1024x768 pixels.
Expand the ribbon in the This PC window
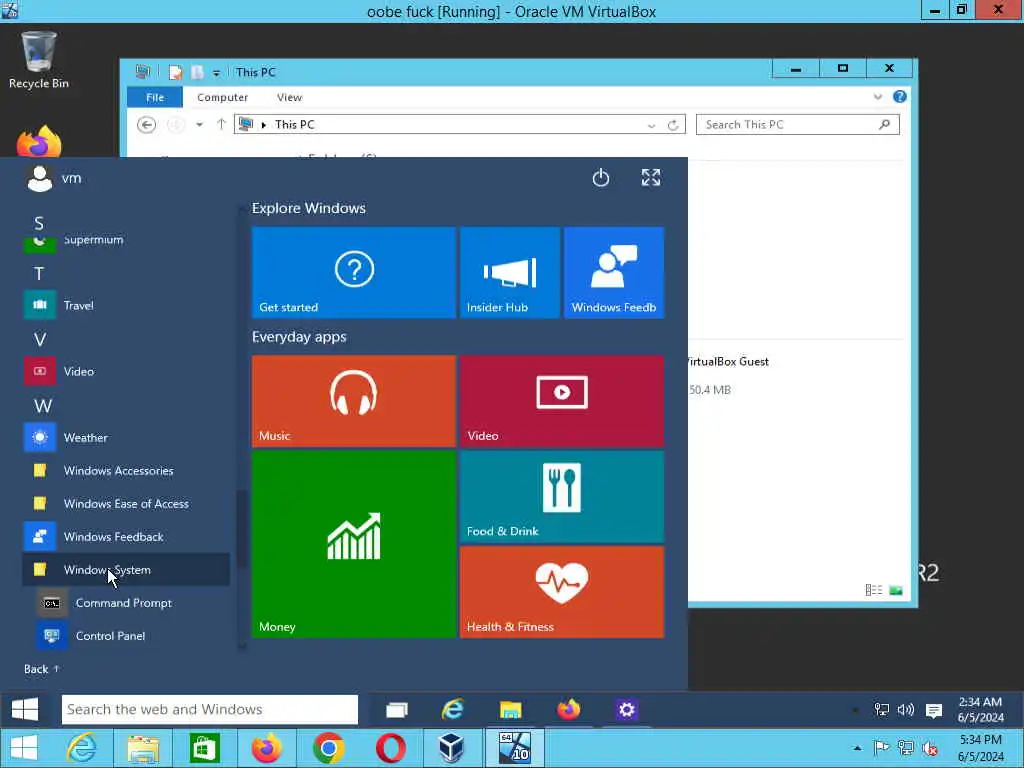point(878,97)
